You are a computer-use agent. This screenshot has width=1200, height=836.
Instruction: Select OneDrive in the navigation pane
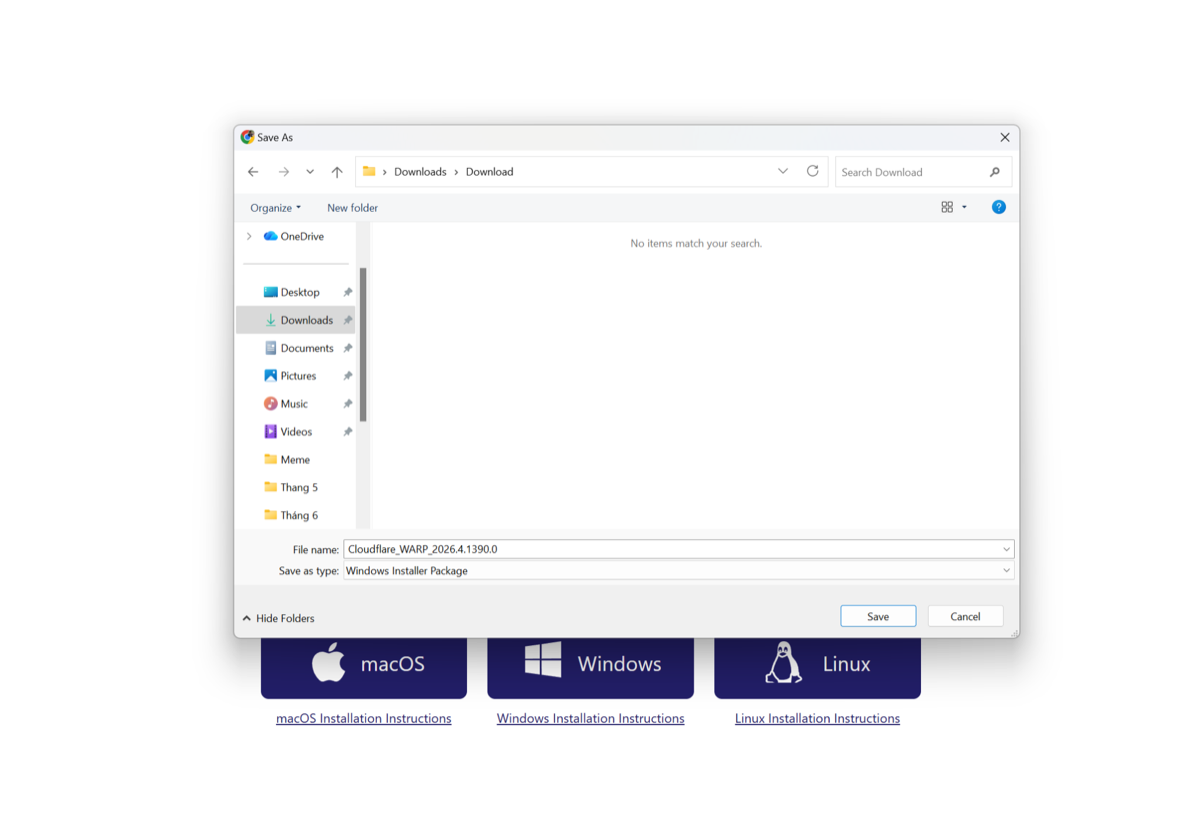pos(293,236)
